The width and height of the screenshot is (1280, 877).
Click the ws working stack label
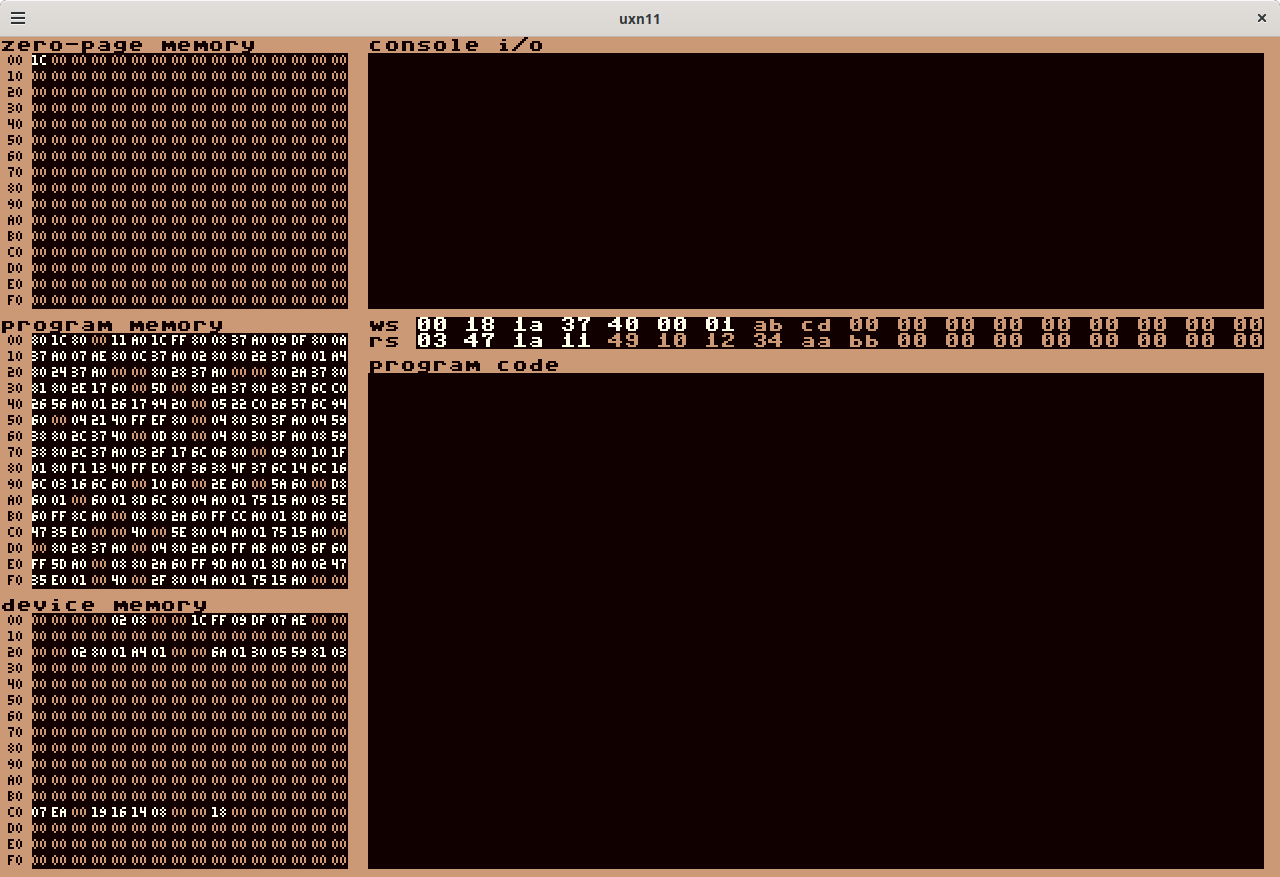(384, 325)
